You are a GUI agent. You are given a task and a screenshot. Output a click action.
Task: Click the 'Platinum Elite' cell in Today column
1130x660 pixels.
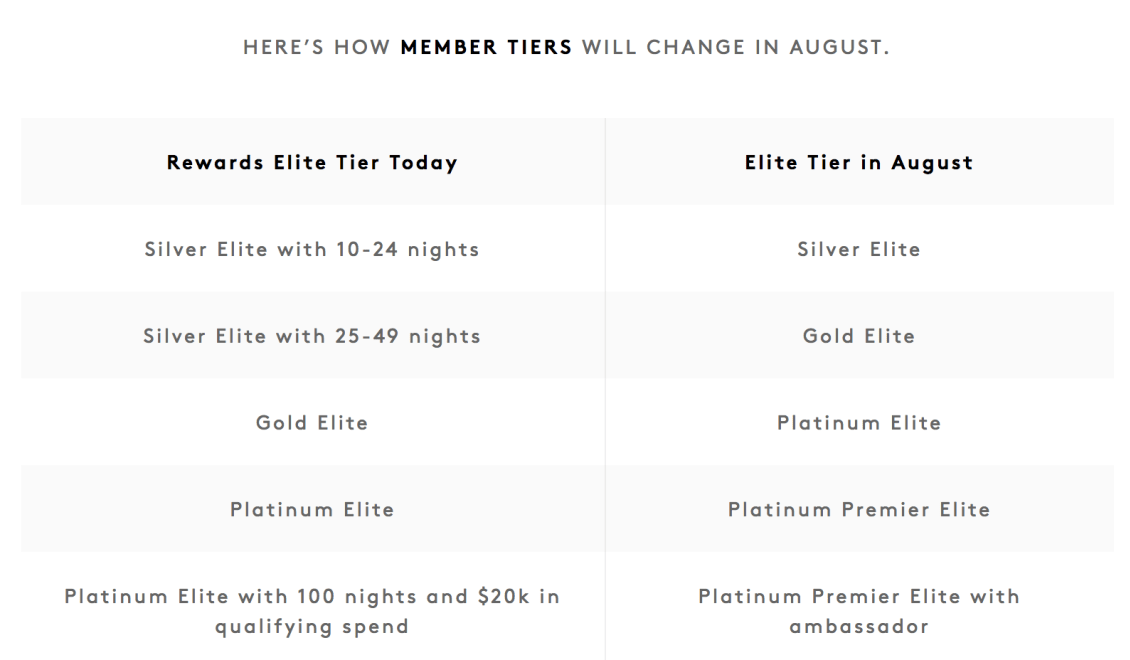(312, 509)
